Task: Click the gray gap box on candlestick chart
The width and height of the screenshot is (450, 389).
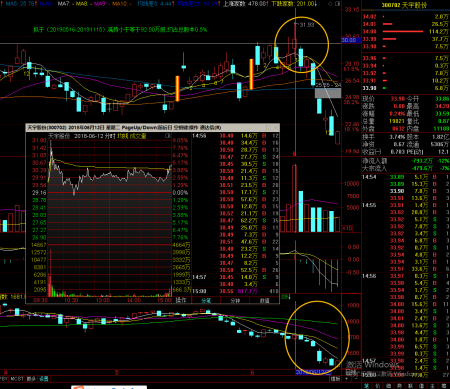Action: pos(328,93)
